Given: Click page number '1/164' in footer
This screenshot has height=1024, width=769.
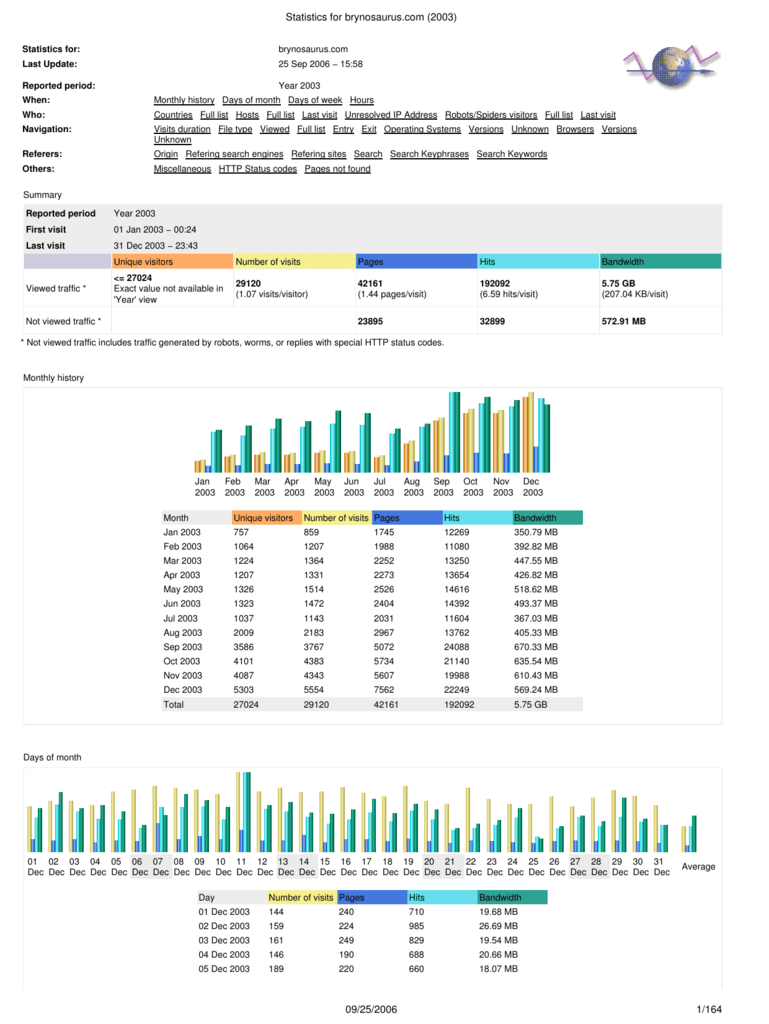Looking at the screenshot, I should tap(709, 1010).
